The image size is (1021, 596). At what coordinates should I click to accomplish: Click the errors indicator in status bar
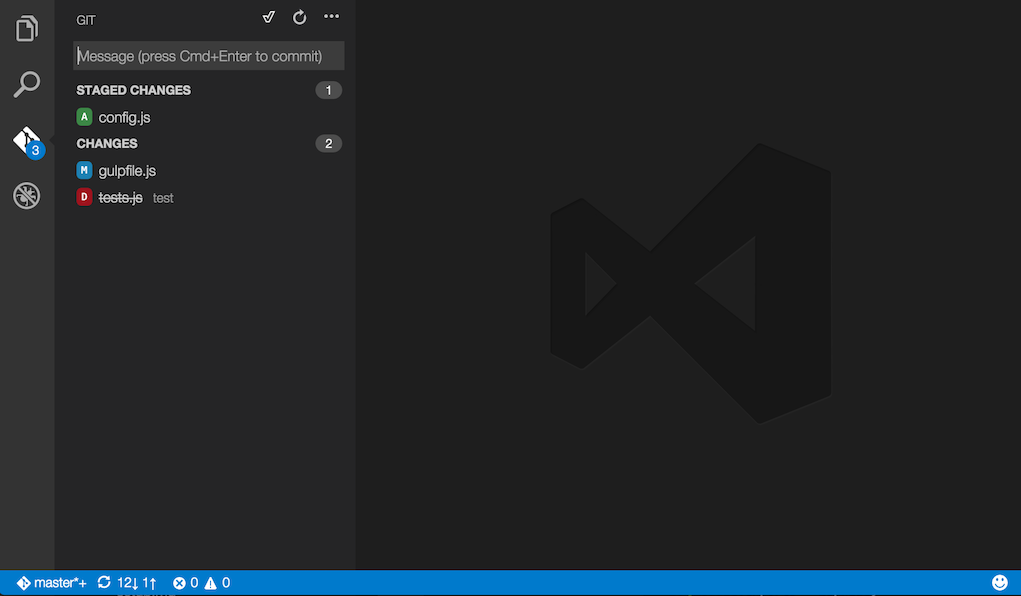pyautogui.click(x=184, y=582)
